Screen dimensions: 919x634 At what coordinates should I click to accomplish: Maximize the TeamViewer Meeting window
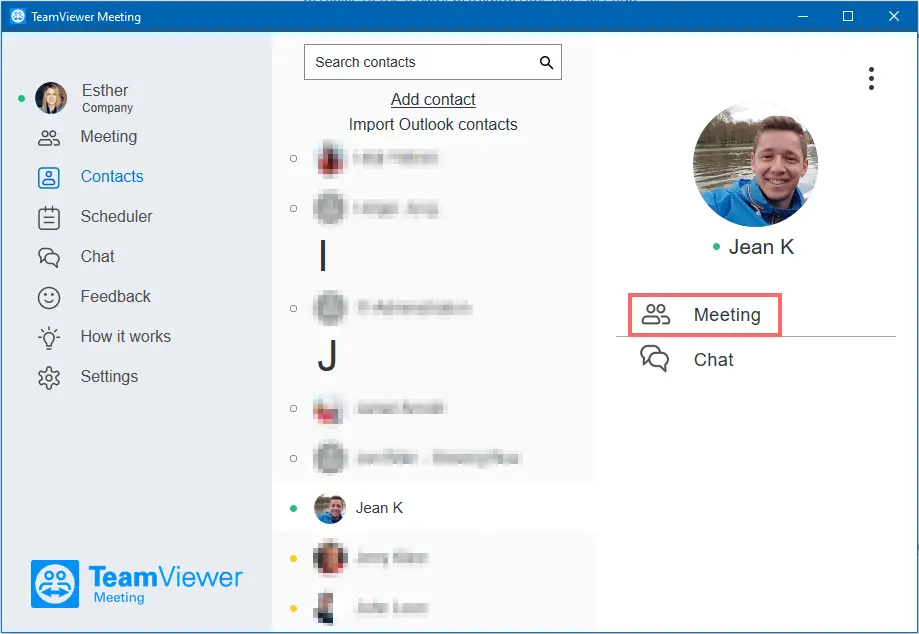pyautogui.click(x=847, y=16)
